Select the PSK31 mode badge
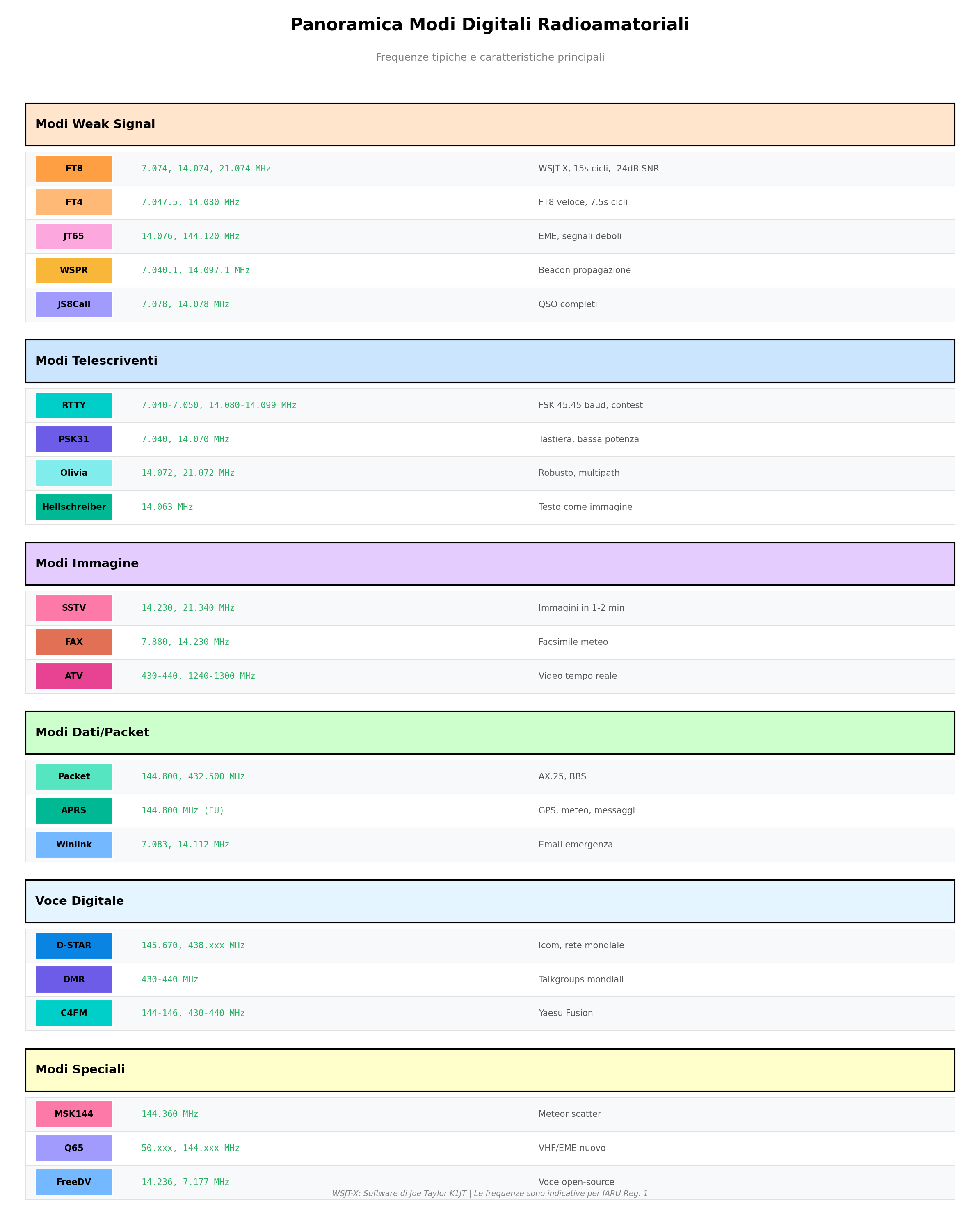The image size is (980, 1226). click(74, 440)
